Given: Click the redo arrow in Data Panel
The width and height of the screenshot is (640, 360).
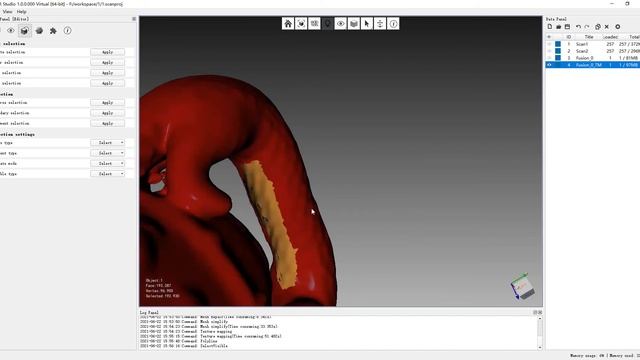Looking at the screenshot, I should [x=587, y=27].
